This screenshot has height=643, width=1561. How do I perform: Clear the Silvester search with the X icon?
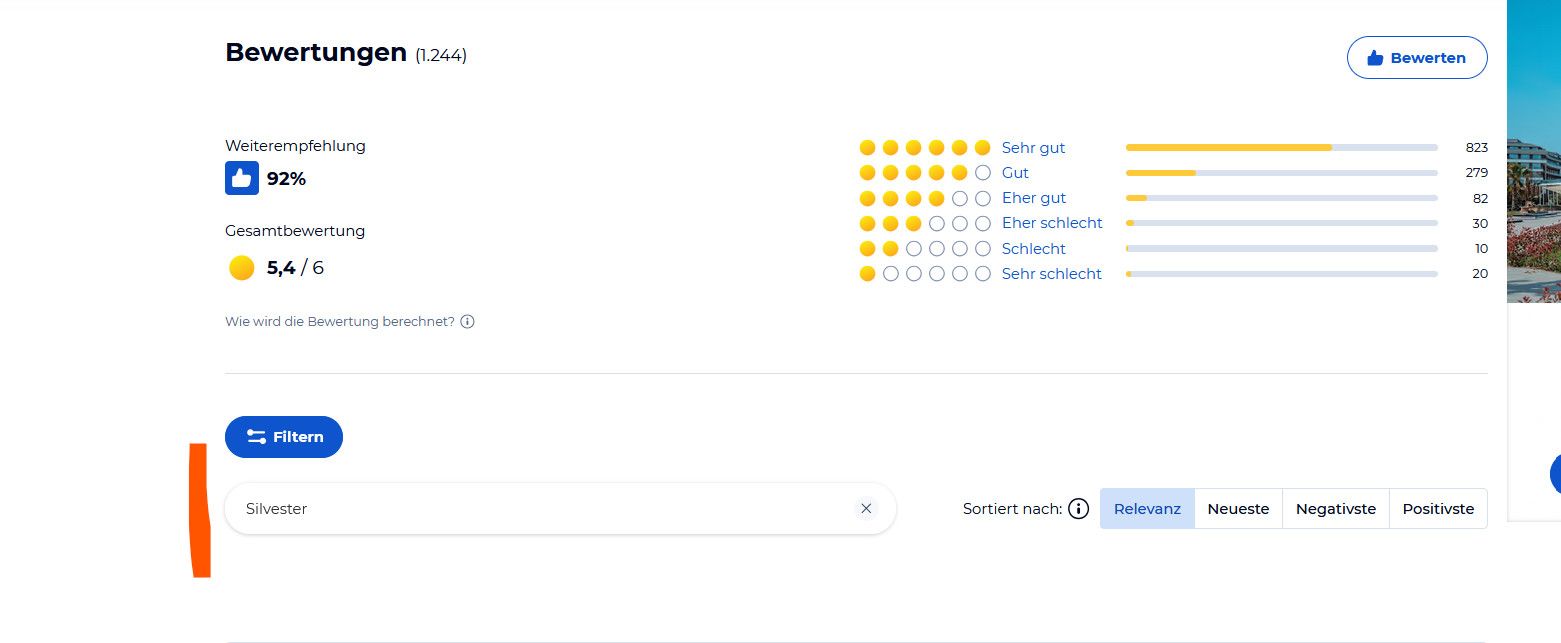[866, 509]
